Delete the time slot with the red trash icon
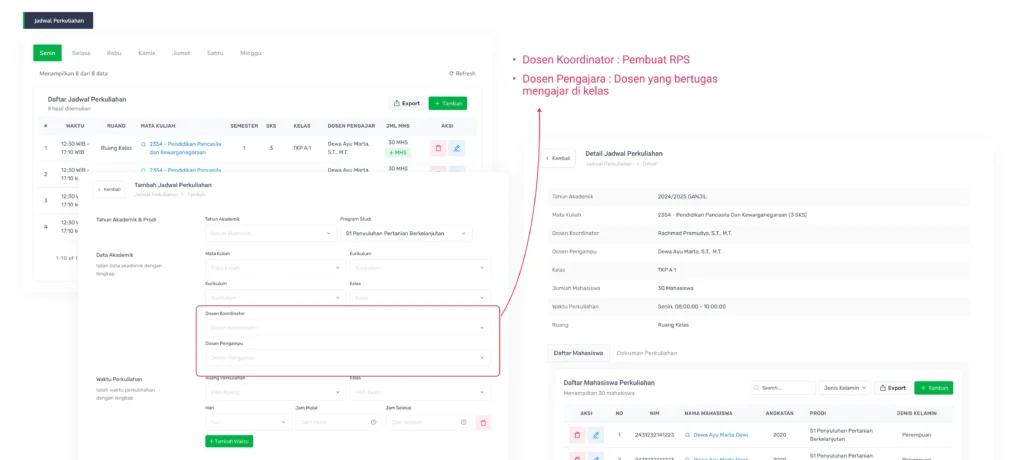This screenshot has width=1024, height=460. coord(483,423)
